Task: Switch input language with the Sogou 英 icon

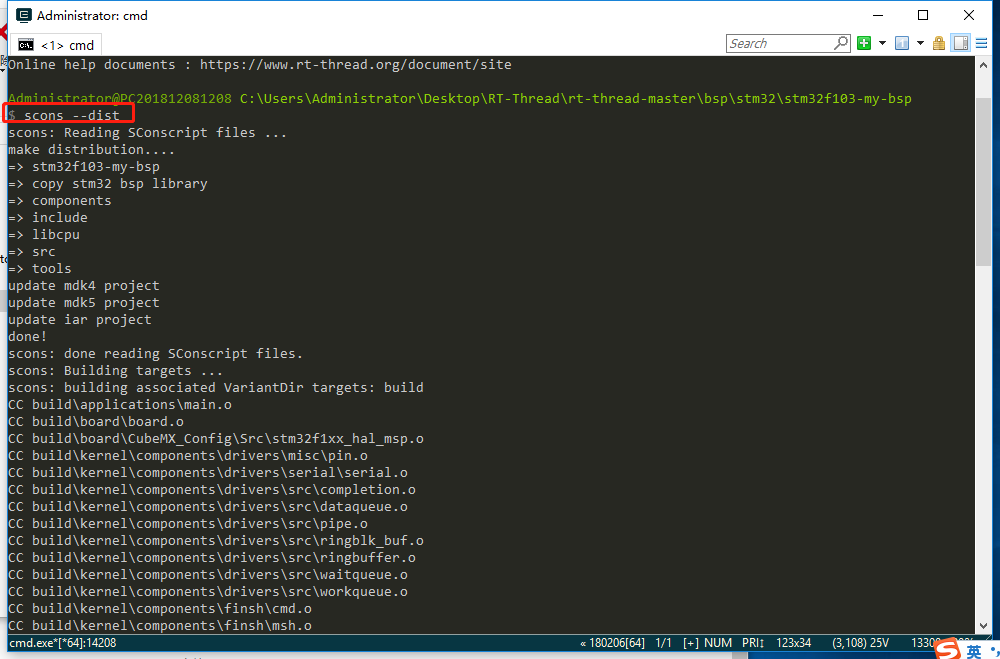Action: [973, 648]
